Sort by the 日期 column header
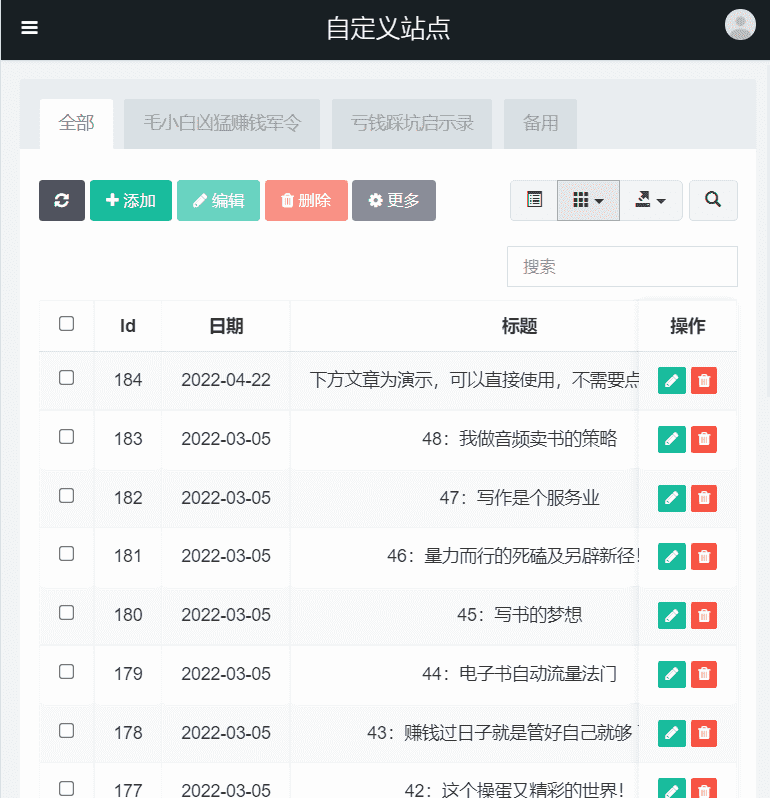The image size is (770, 798). [x=225, y=326]
